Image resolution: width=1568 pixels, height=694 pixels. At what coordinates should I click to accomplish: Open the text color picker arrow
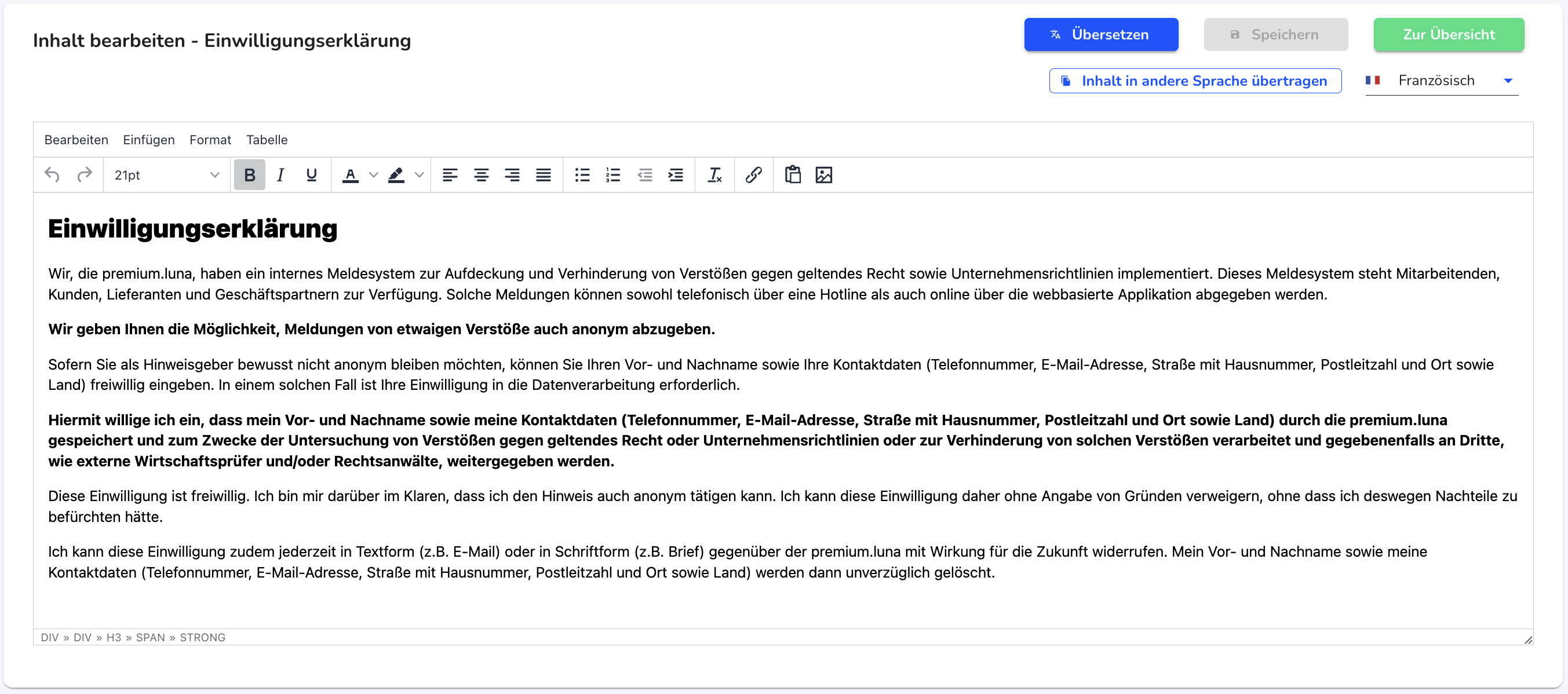click(x=374, y=176)
